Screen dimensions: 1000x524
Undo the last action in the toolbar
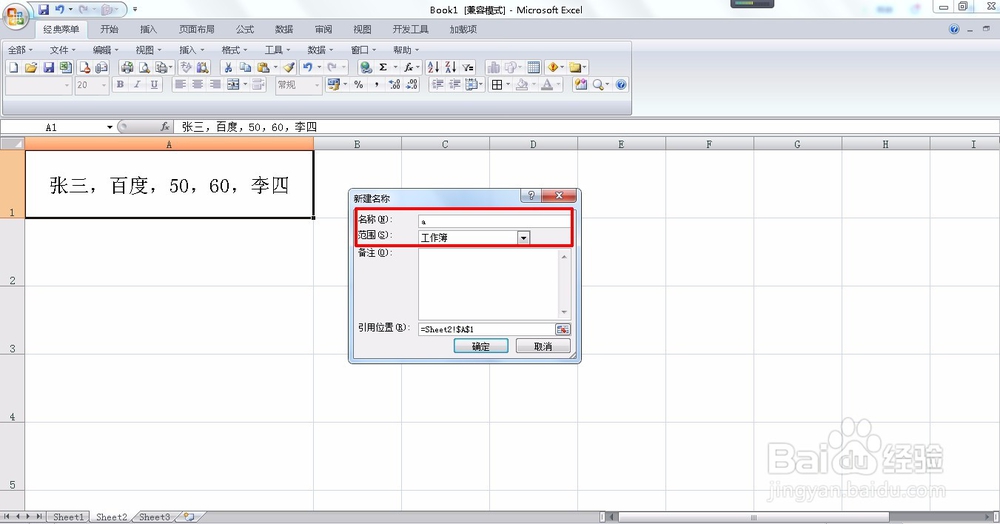tap(307, 67)
